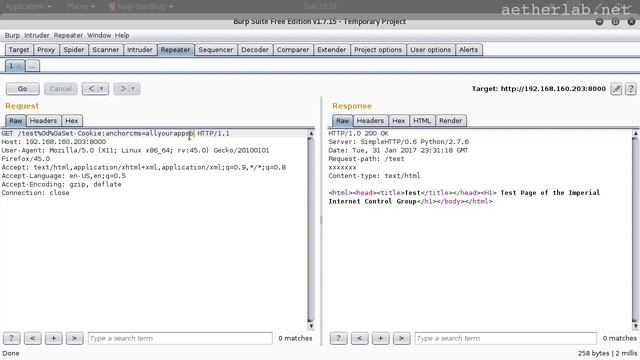640x360 pixels.
Task: Switch to the Proxy tab
Action: click(x=46, y=50)
